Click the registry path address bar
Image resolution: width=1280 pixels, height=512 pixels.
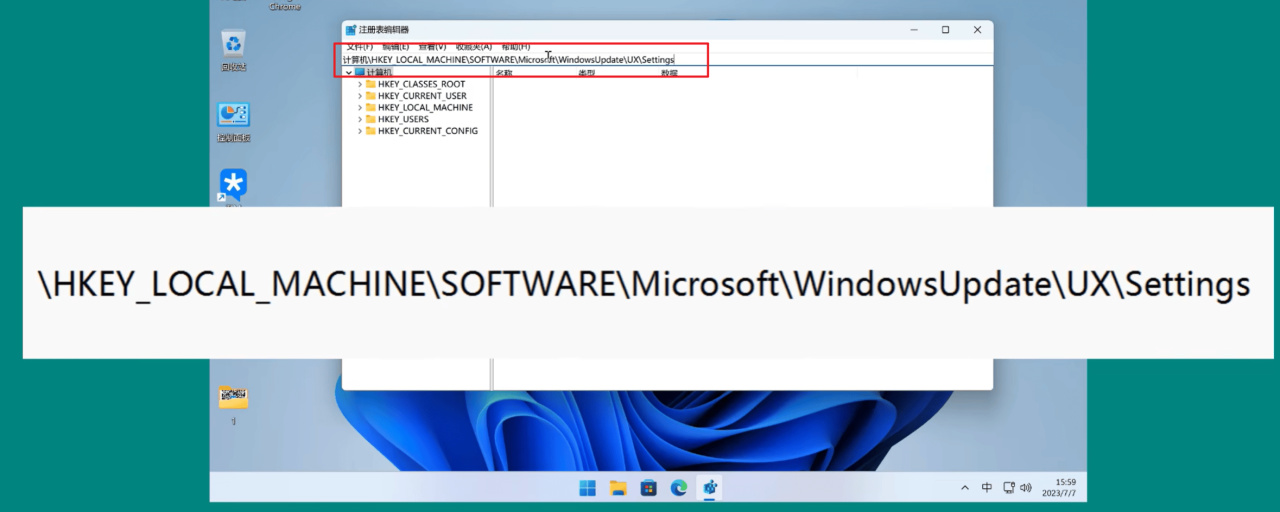pyautogui.click(x=667, y=60)
